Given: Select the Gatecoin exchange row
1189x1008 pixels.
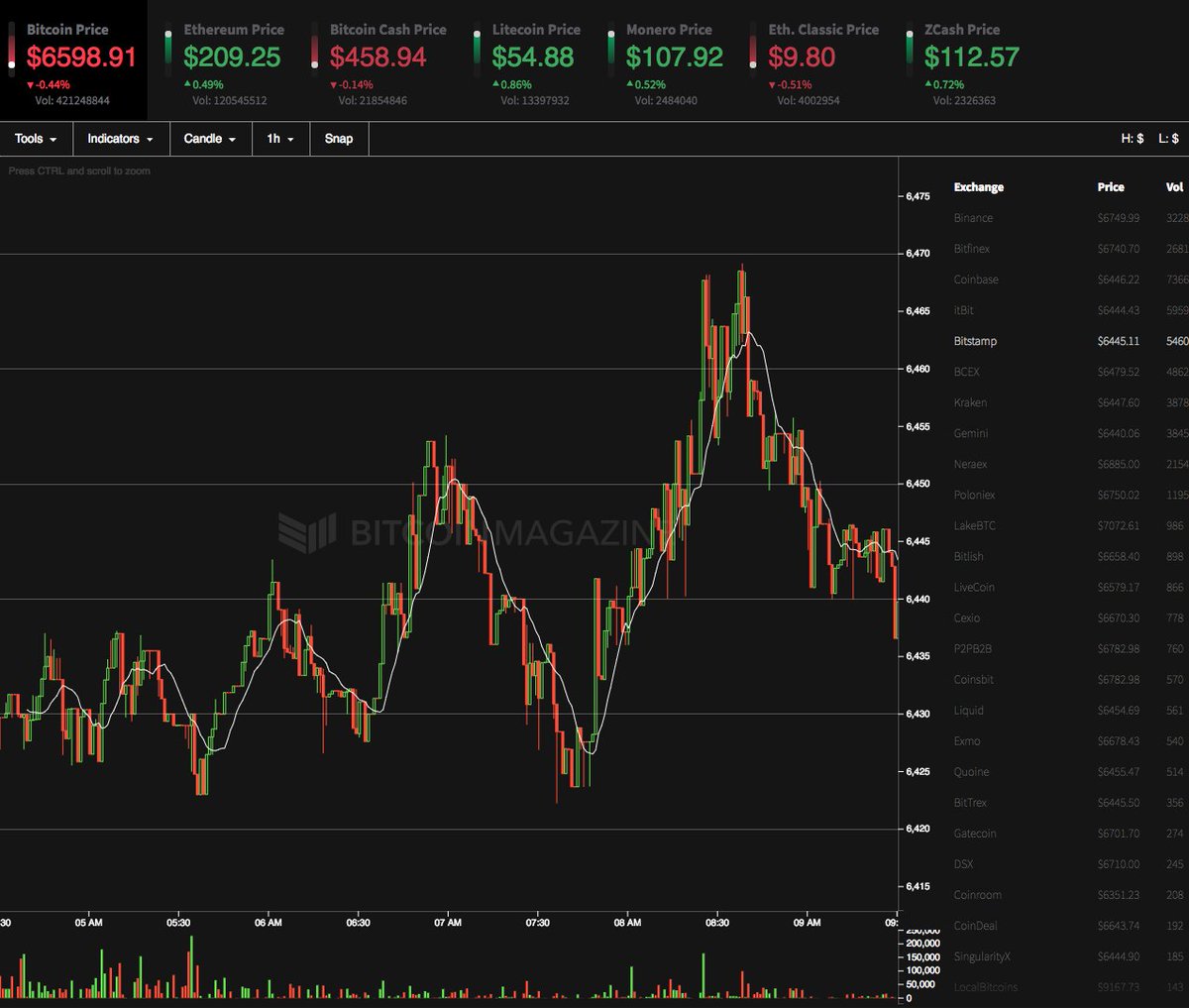Looking at the screenshot, I should click(1070, 834).
